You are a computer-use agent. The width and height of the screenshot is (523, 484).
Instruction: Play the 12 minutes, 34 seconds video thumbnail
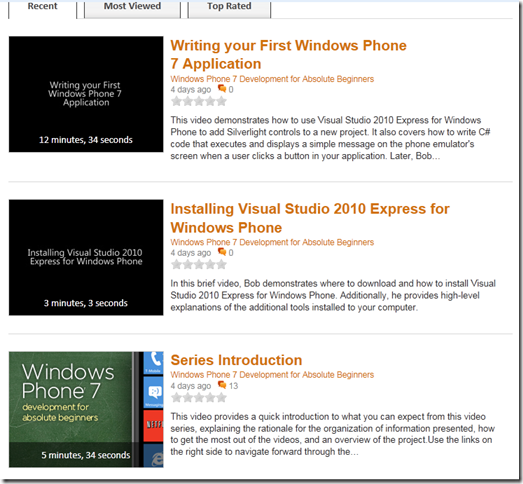click(x=86, y=94)
